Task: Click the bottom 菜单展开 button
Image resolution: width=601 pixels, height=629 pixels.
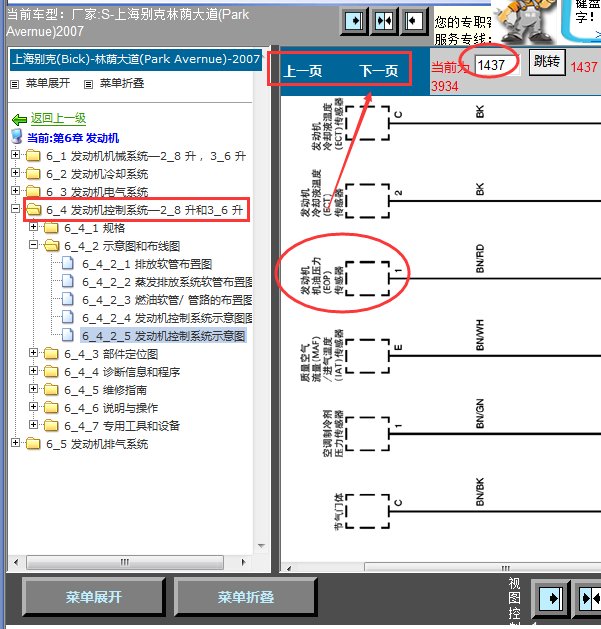Action: coord(93,597)
